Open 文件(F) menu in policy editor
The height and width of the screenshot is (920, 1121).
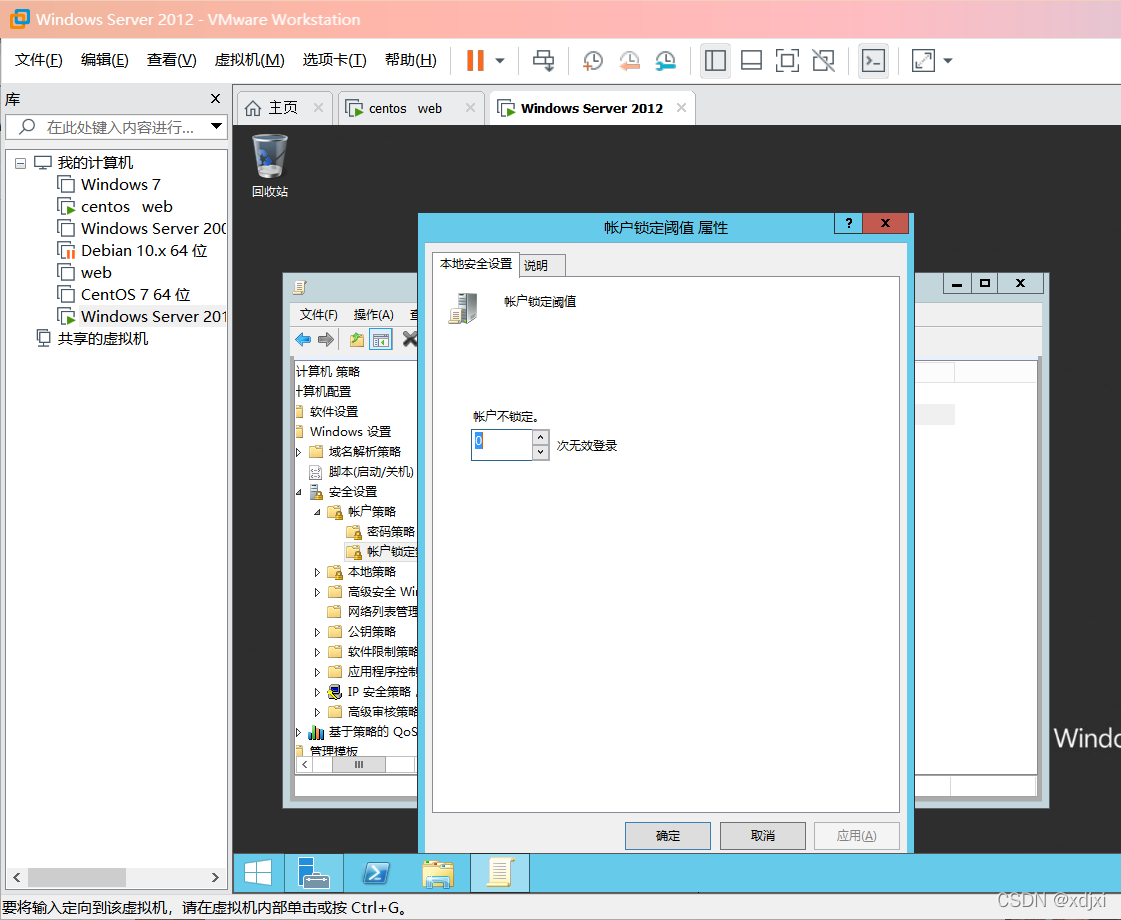[318, 315]
